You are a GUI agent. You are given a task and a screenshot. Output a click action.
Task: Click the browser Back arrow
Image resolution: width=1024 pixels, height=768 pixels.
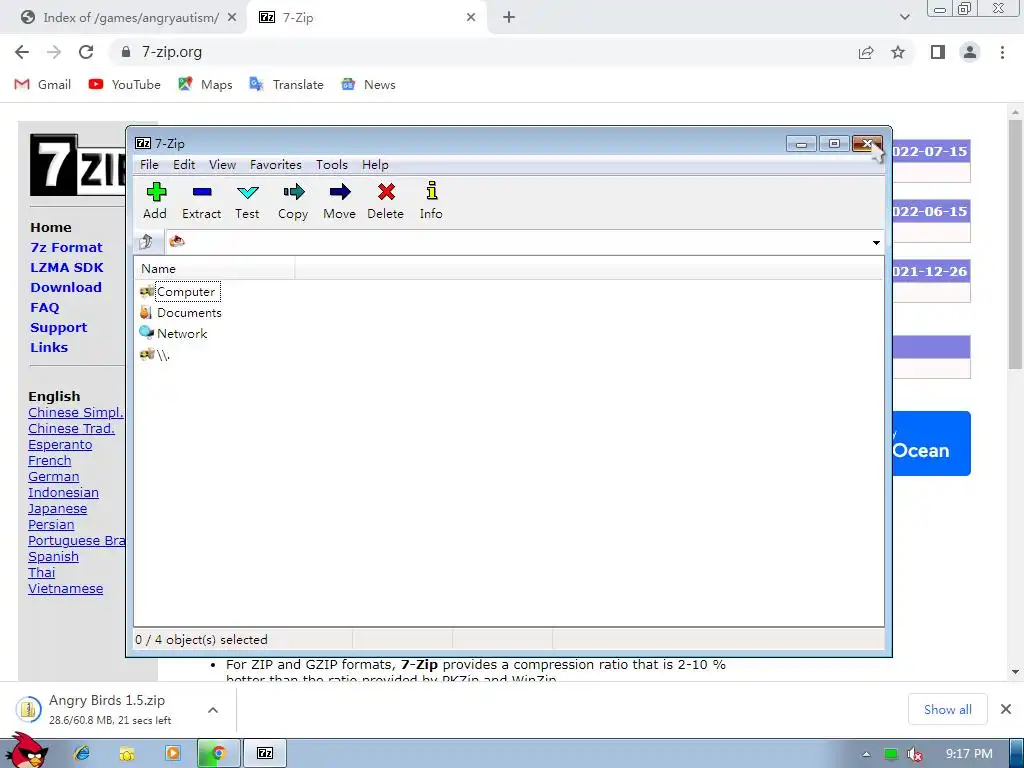point(22,52)
